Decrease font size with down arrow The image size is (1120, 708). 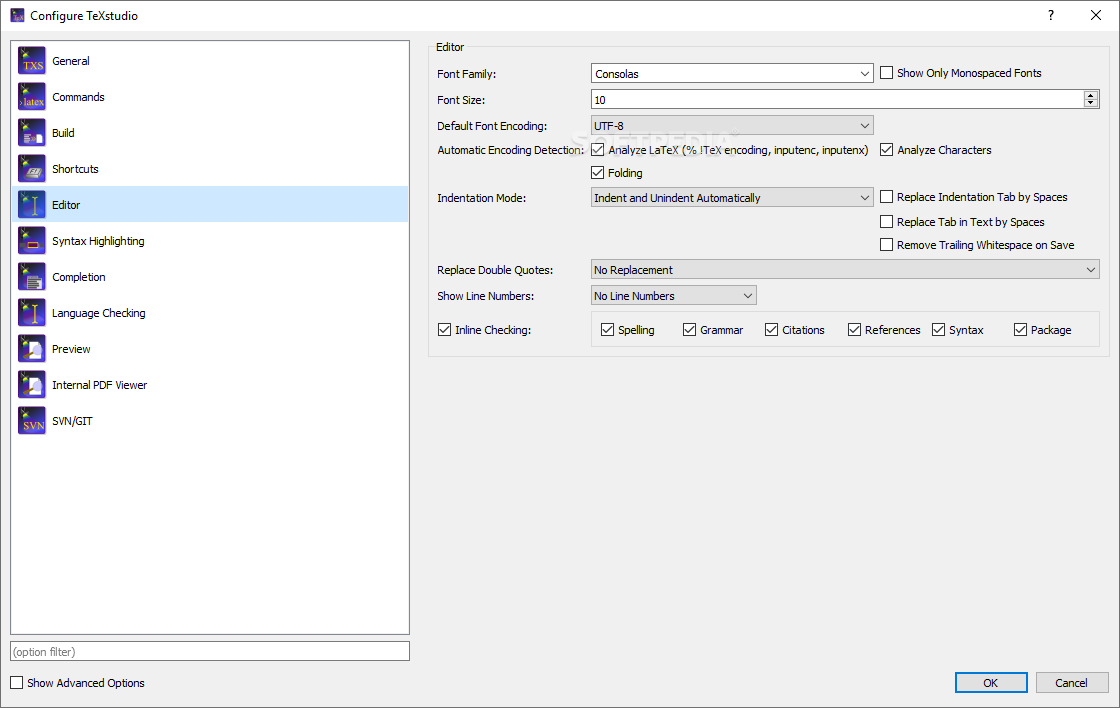pos(1091,104)
